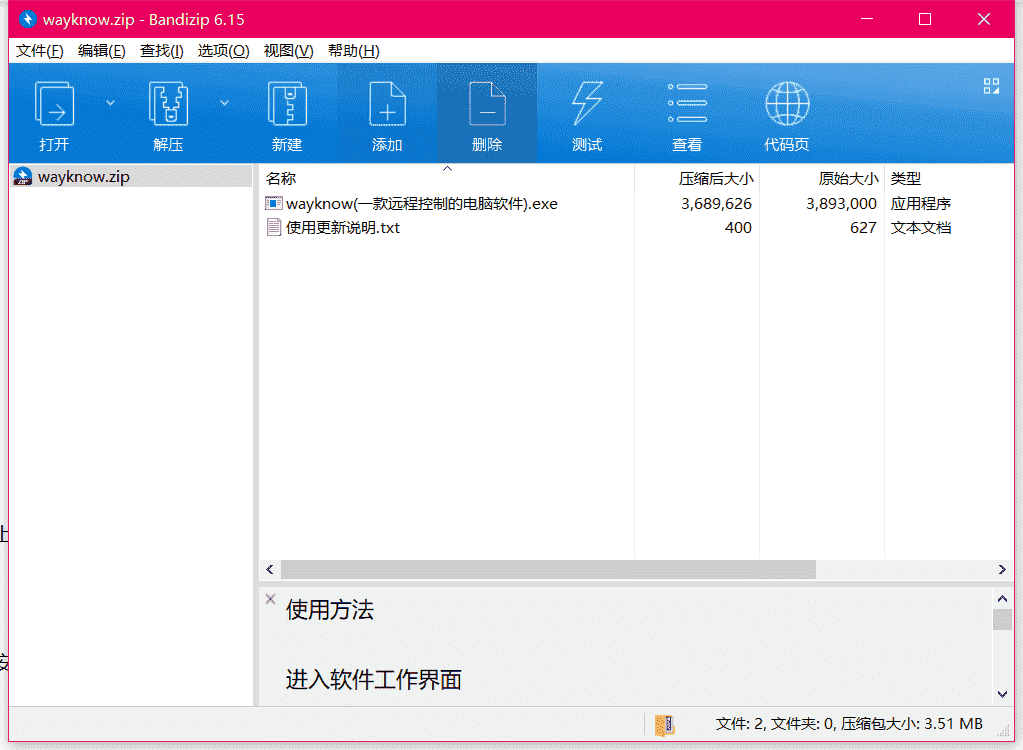Image resolution: width=1023 pixels, height=750 pixels.
Task: Click the wayknow.zip archive icon in tree
Action: (22, 177)
